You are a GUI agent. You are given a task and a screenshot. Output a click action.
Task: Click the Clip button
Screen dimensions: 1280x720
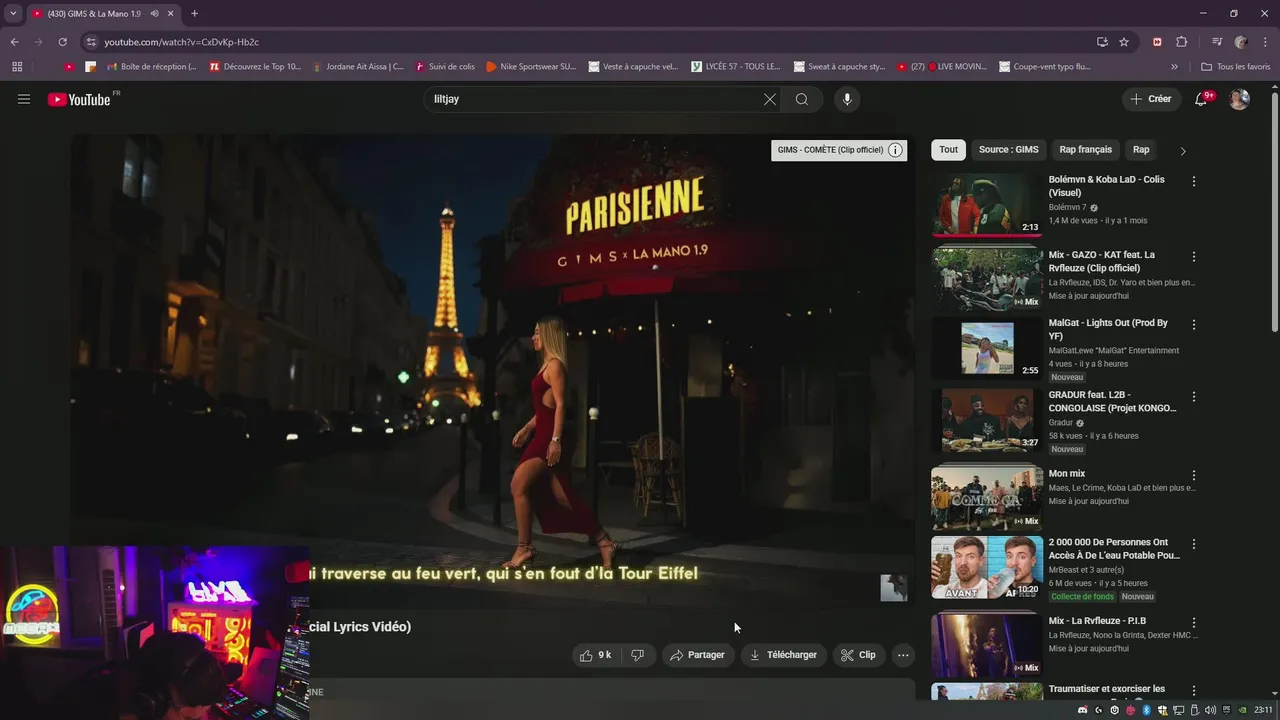858,655
